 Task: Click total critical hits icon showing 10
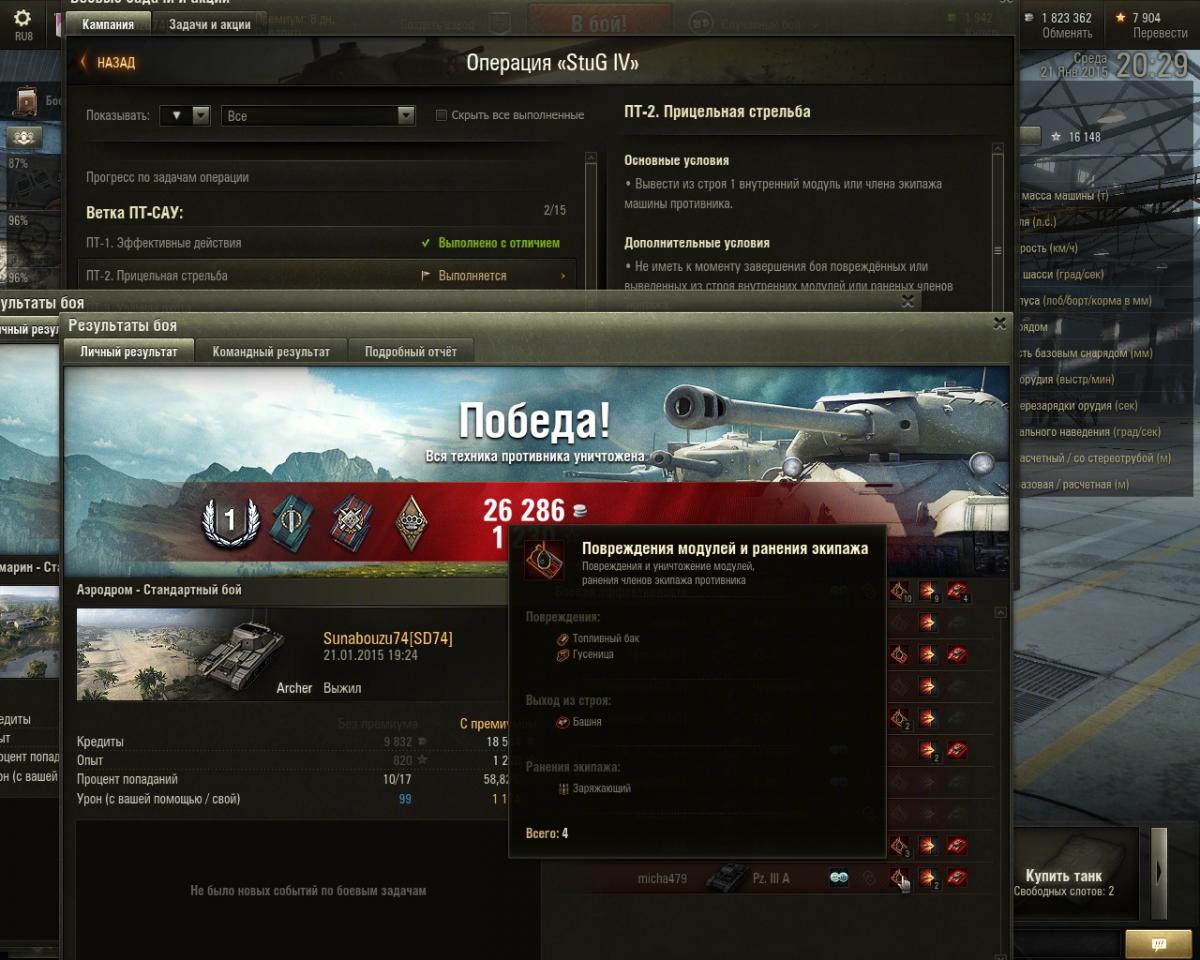900,592
